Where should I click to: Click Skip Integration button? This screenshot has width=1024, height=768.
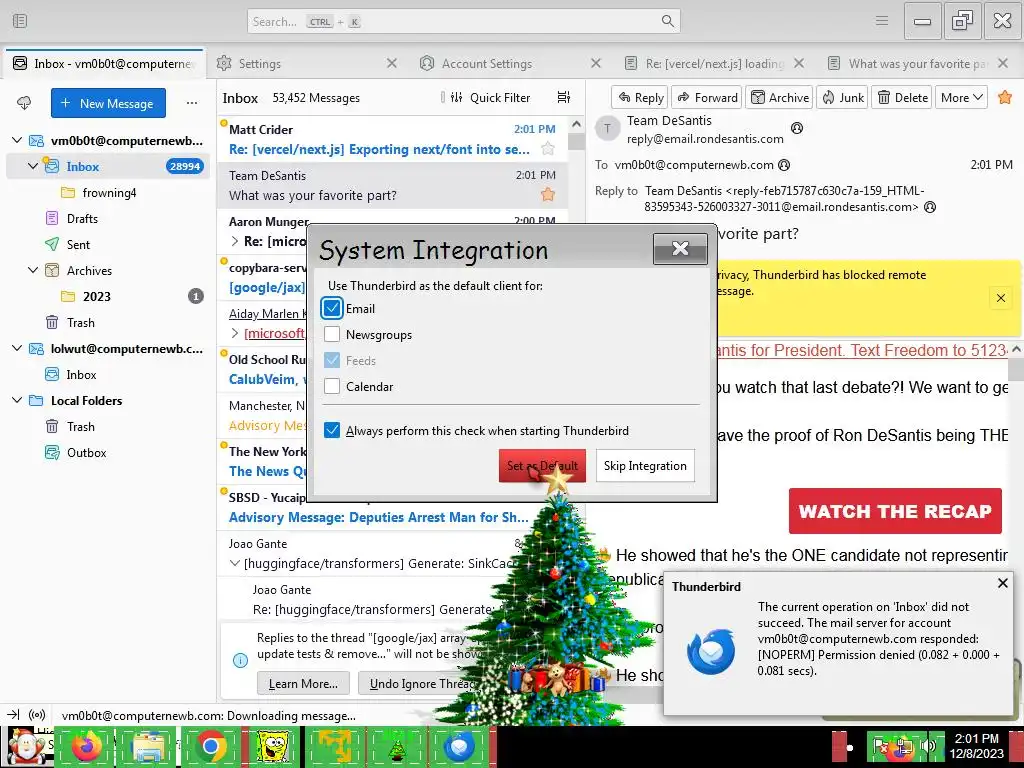coord(645,466)
